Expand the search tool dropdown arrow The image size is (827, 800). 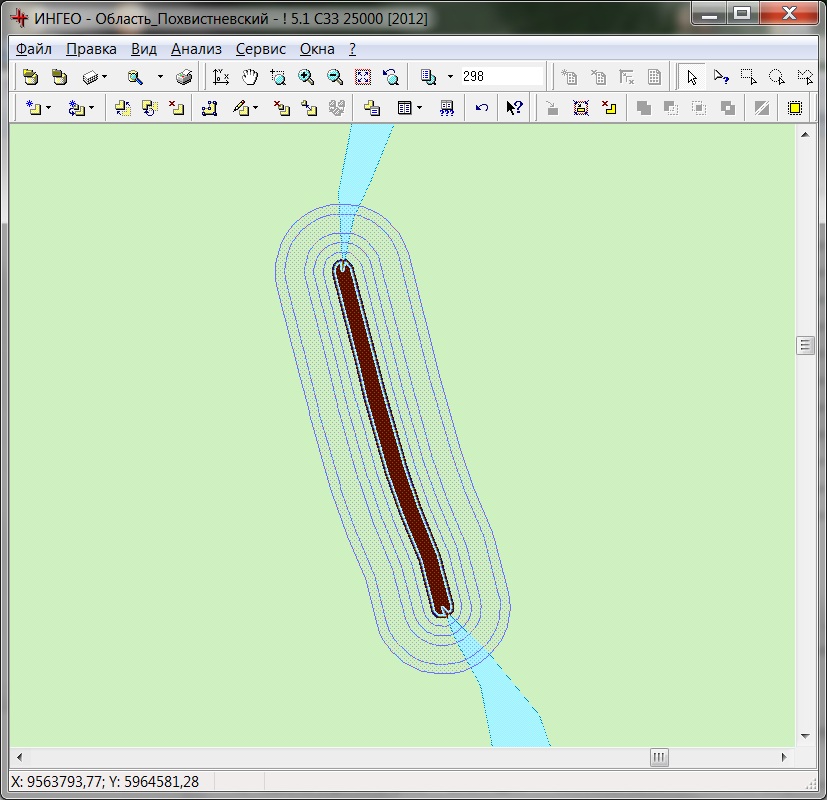click(x=160, y=77)
